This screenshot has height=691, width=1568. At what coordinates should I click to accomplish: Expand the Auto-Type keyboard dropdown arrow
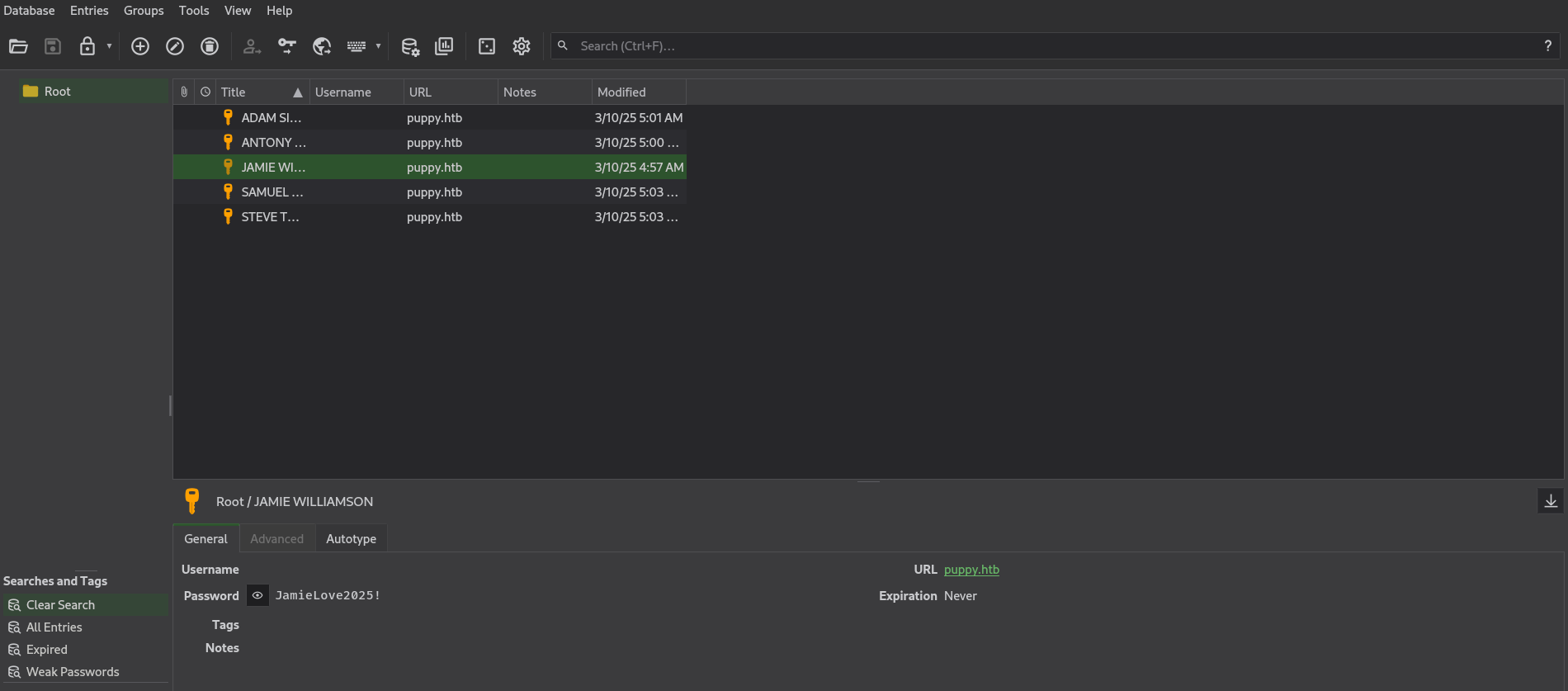click(378, 46)
